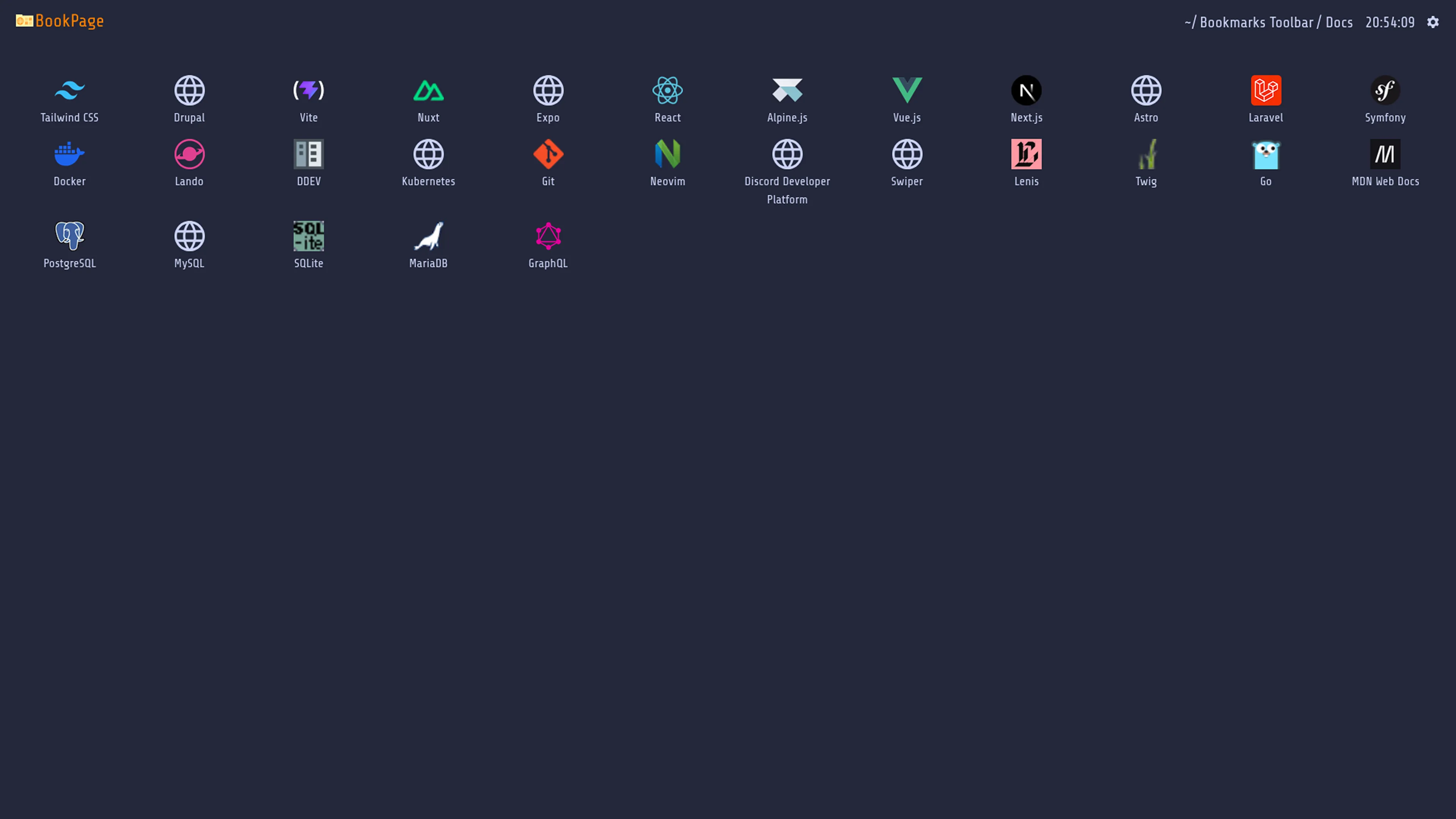
Task: Open the Tailwind CSS bookmark icon
Action: 69,90
